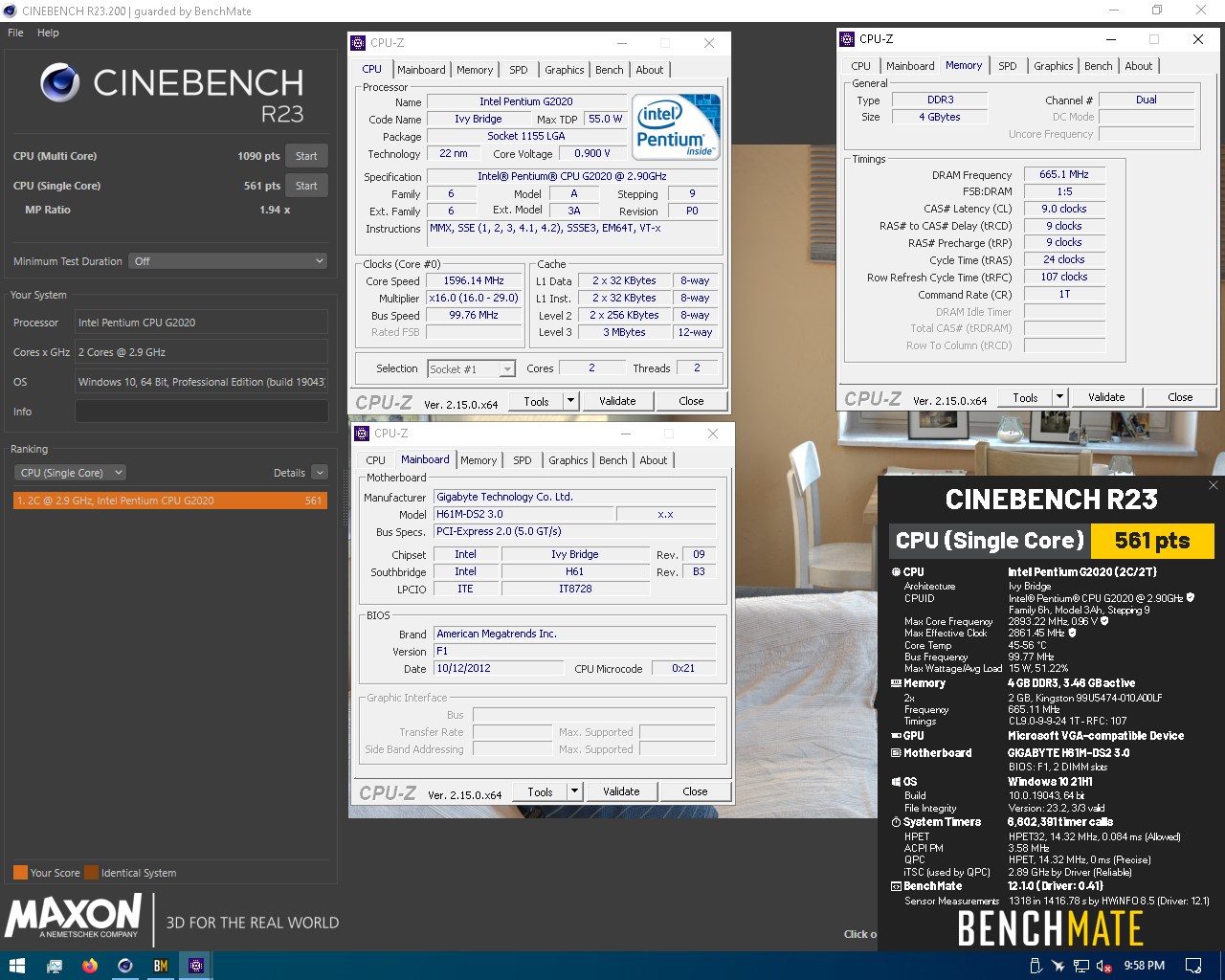
Task: Switch to the CPU tab in the Memory window
Action: 861,66
